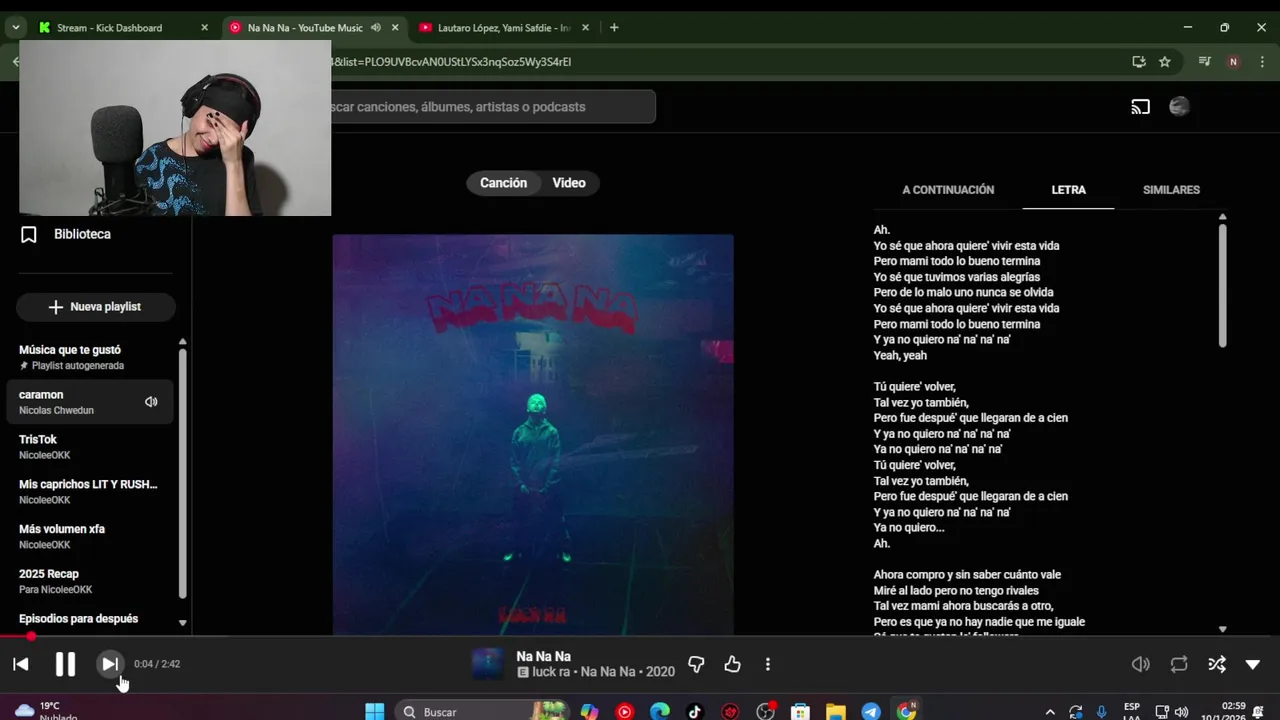
Task: Click the Na Na Na album artwork
Action: tap(533, 434)
